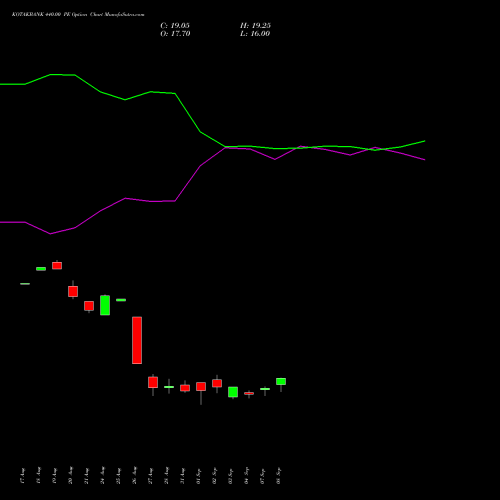Click the green candle for 03 Sep
The width and height of the screenshot is (500, 500).
click(x=233, y=392)
